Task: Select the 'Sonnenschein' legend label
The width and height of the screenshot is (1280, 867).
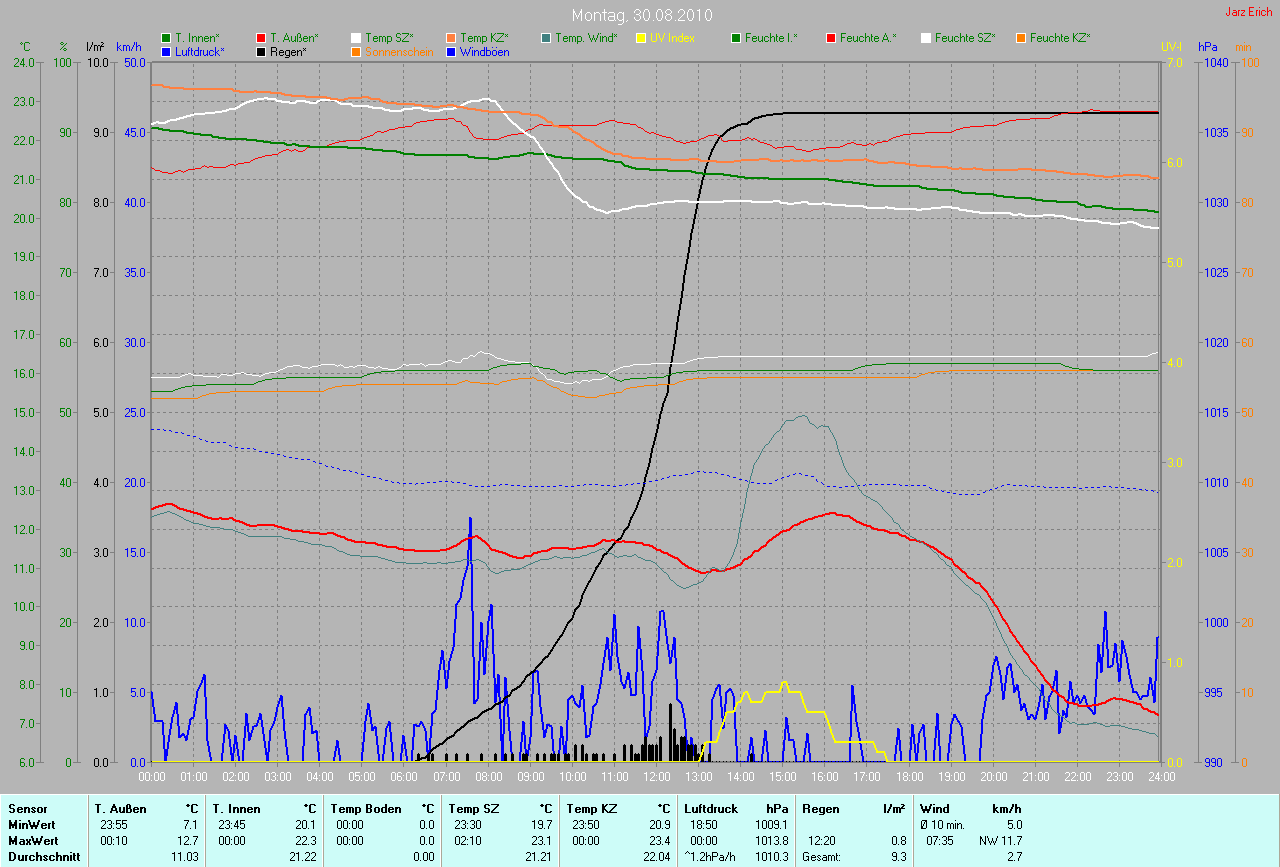Action: (399, 51)
